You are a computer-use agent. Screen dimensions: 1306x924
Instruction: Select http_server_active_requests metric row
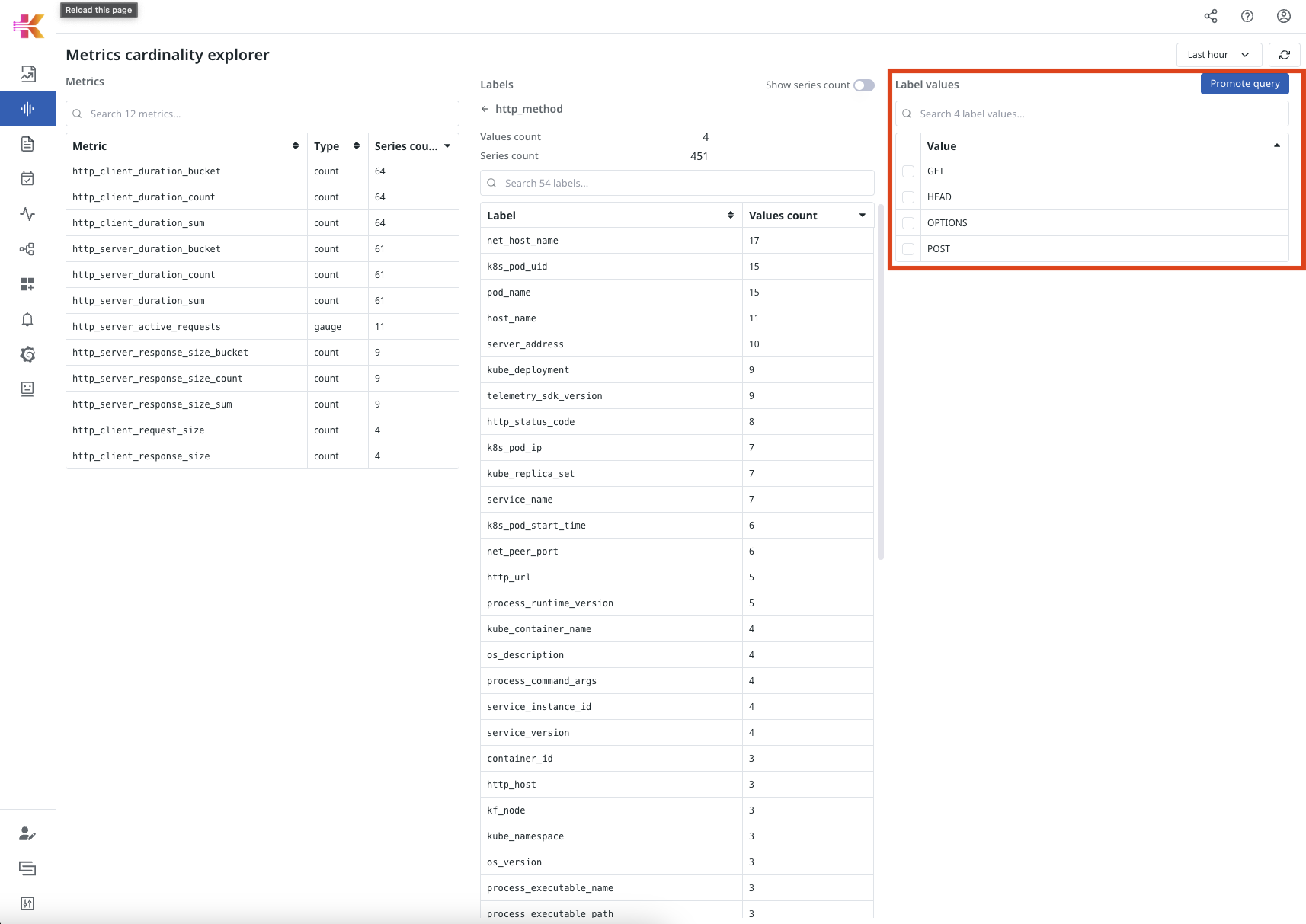click(x=146, y=327)
